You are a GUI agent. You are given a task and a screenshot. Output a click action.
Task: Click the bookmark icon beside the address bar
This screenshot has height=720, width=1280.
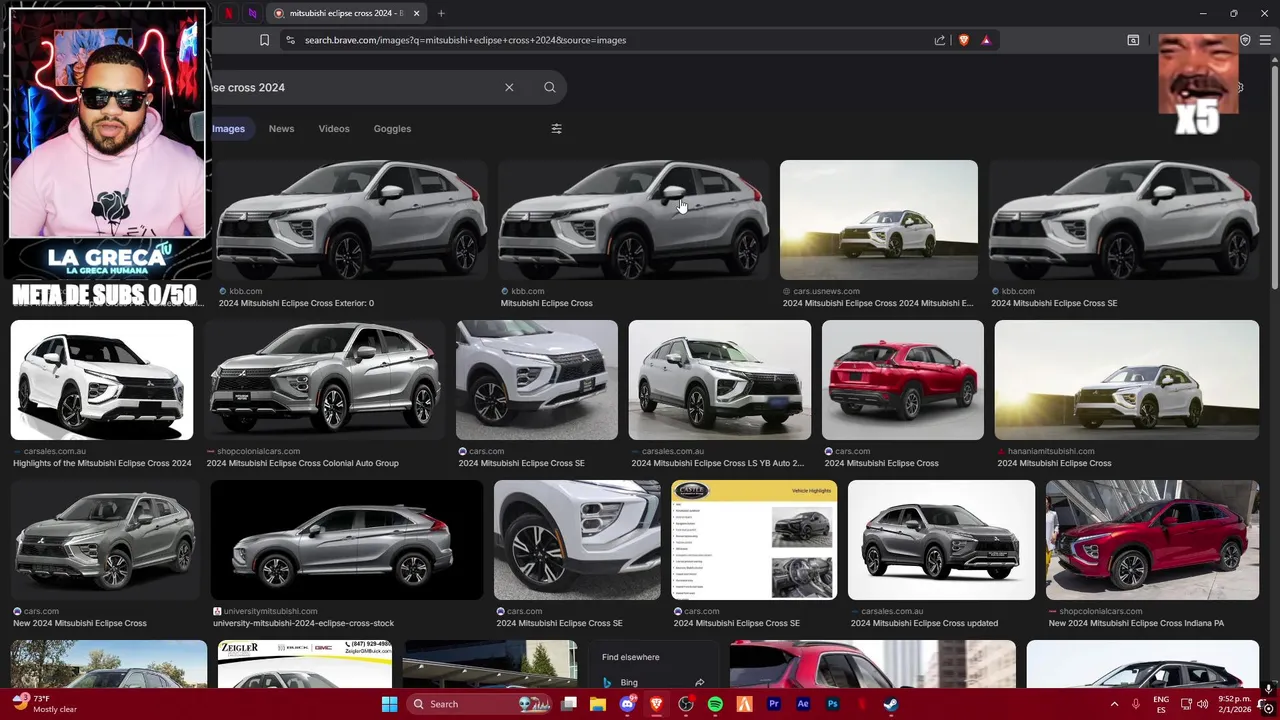tap(264, 40)
